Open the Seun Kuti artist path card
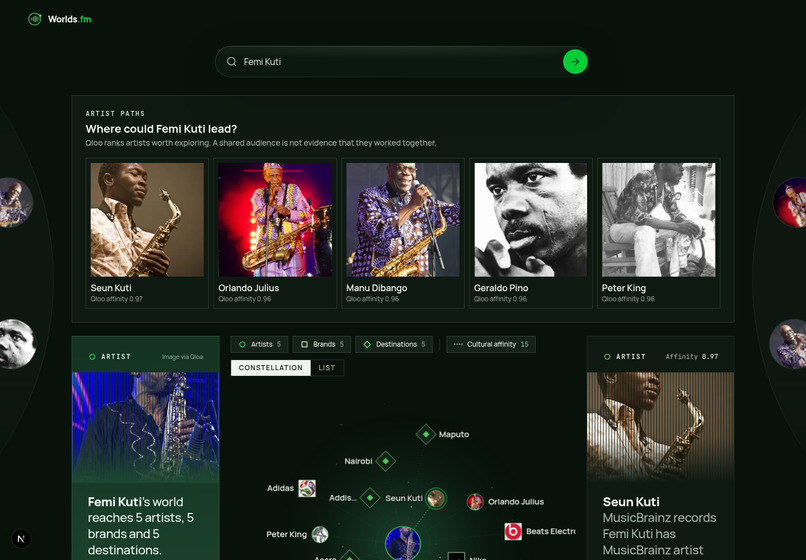This screenshot has height=560, width=806. pyautogui.click(x=147, y=233)
